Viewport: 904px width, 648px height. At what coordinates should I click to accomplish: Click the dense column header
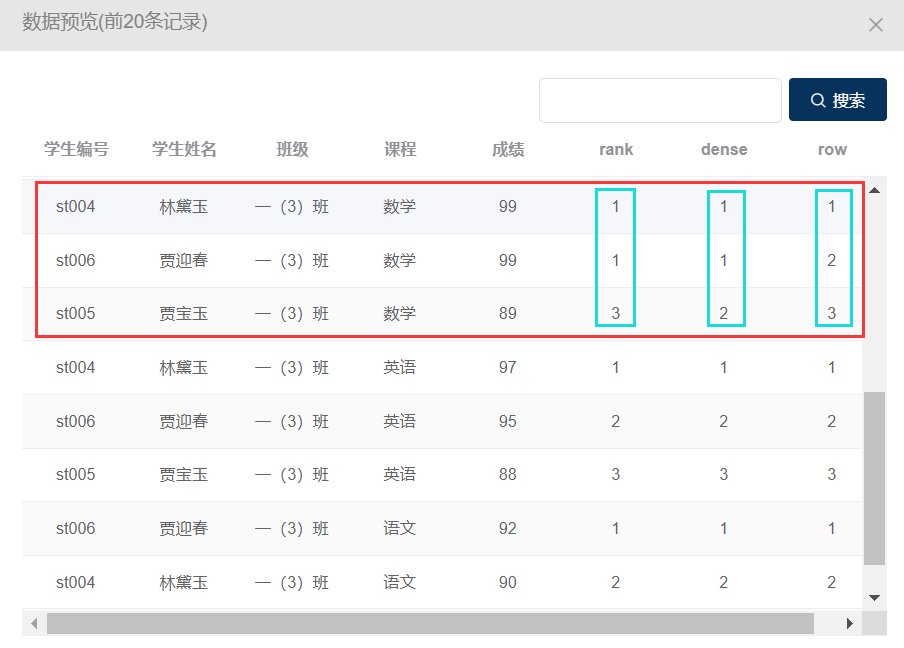[x=724, y=149]
